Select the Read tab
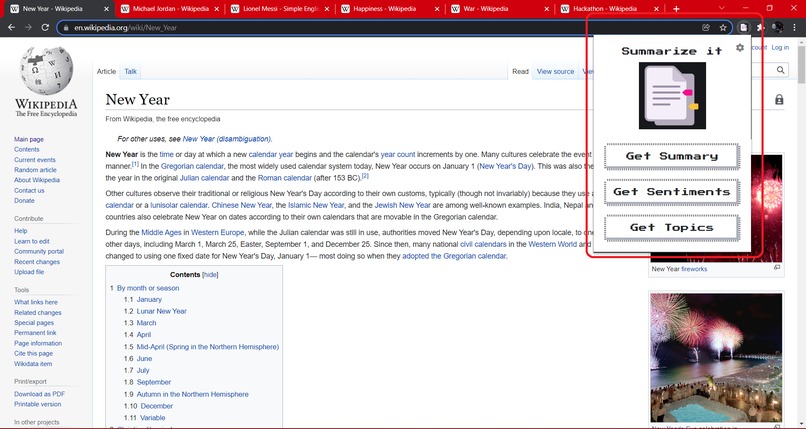This screenshot has height=429, width=806. (520, 71)
